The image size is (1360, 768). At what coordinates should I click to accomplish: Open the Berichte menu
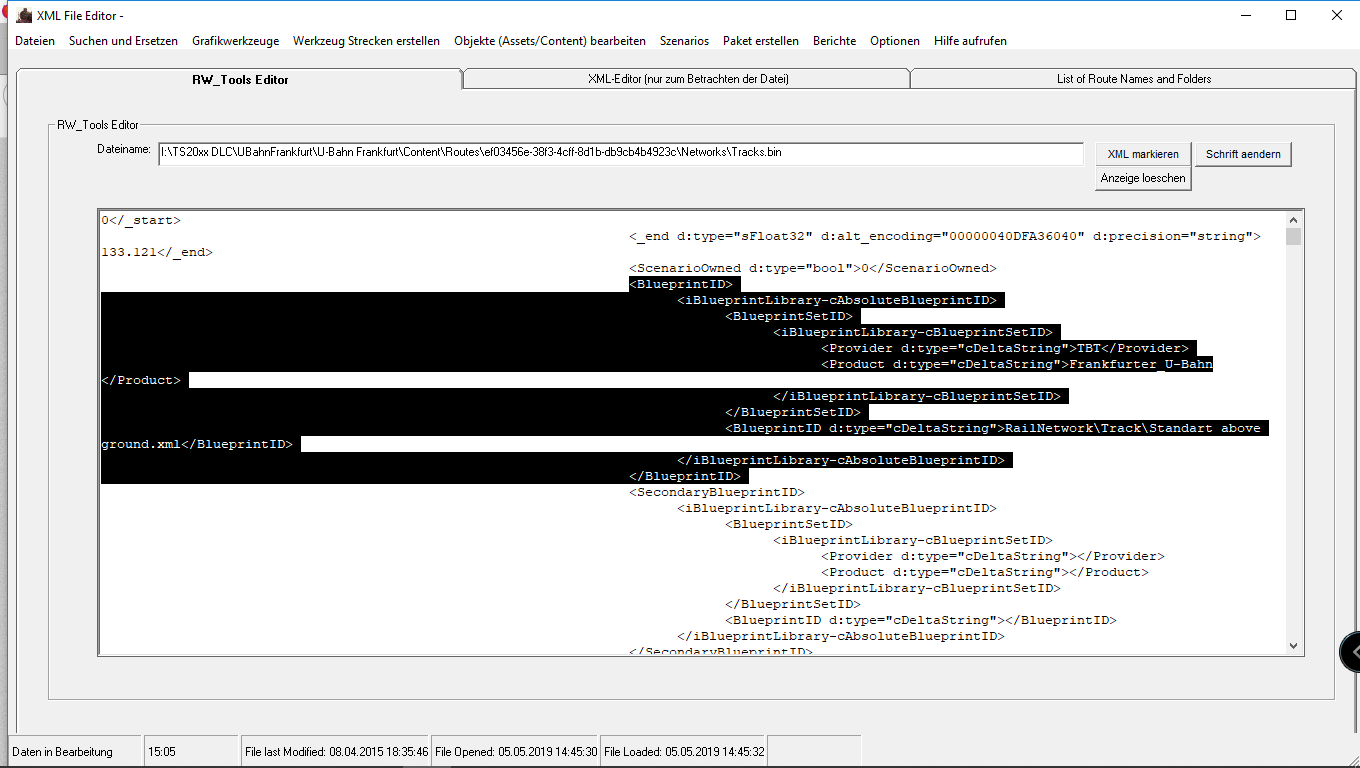pos(834,41)
